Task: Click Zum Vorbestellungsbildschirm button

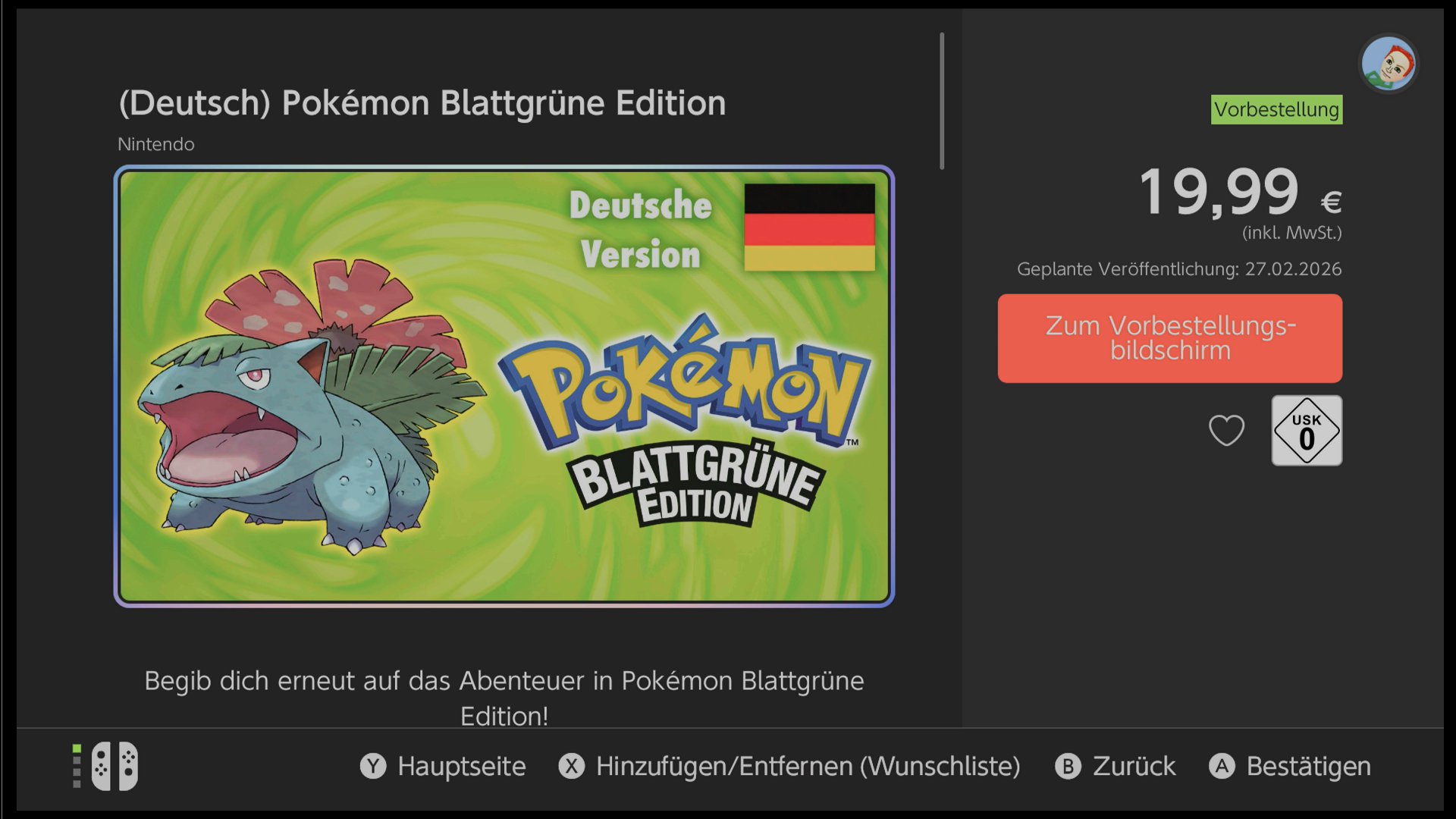Action: [x=1169, y=338]
